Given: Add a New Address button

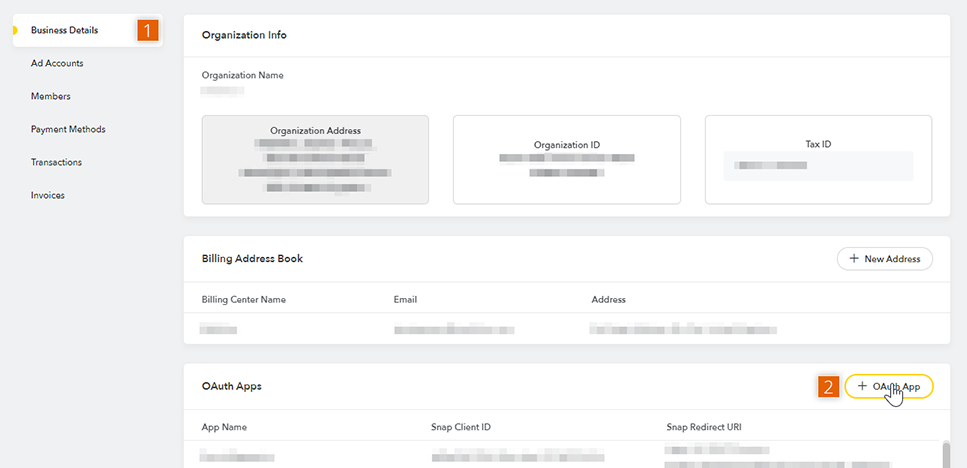Looking at the screenshot, I should (884, 259).
